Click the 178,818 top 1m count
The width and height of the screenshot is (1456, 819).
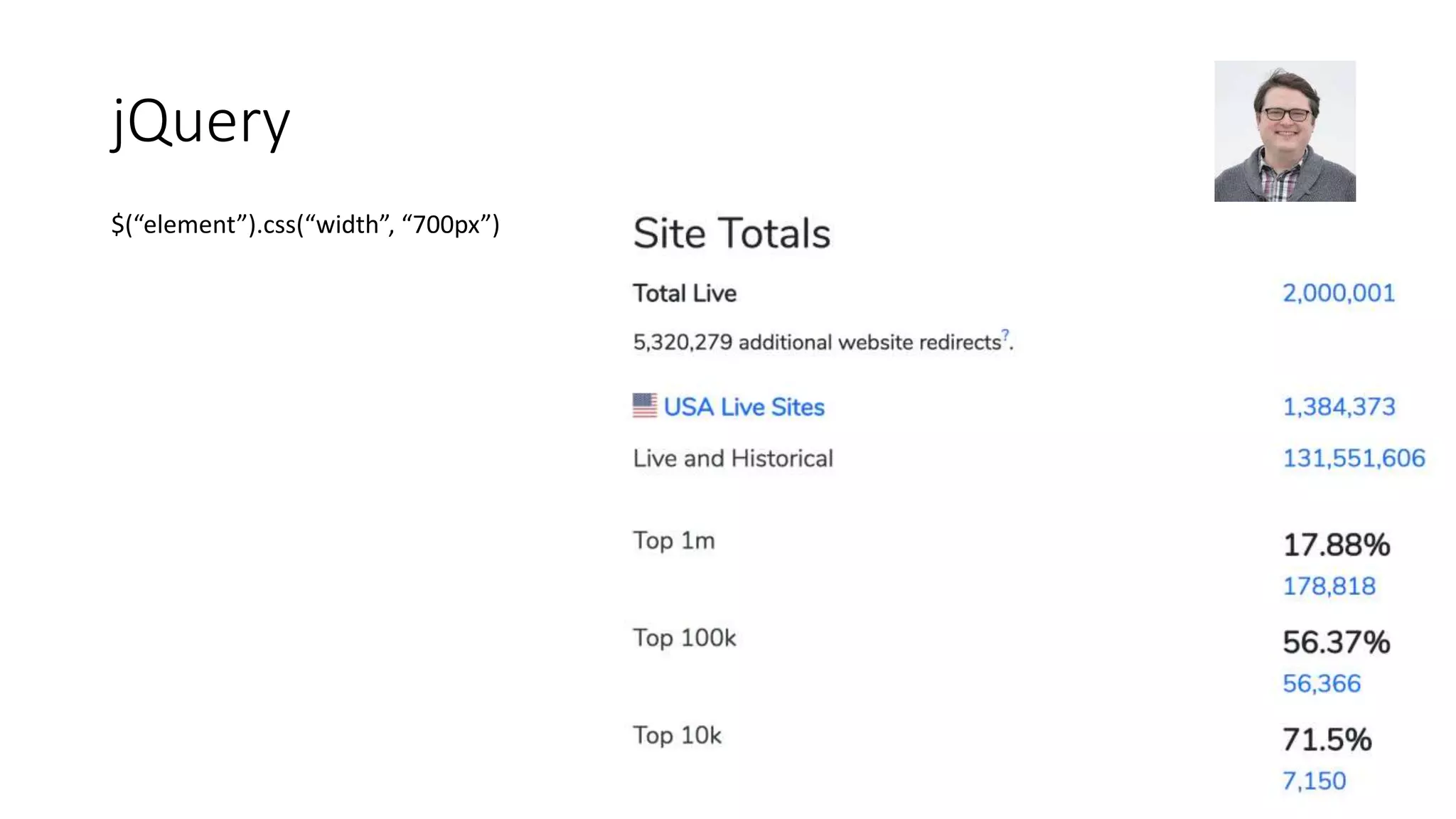coord(1329,586)
